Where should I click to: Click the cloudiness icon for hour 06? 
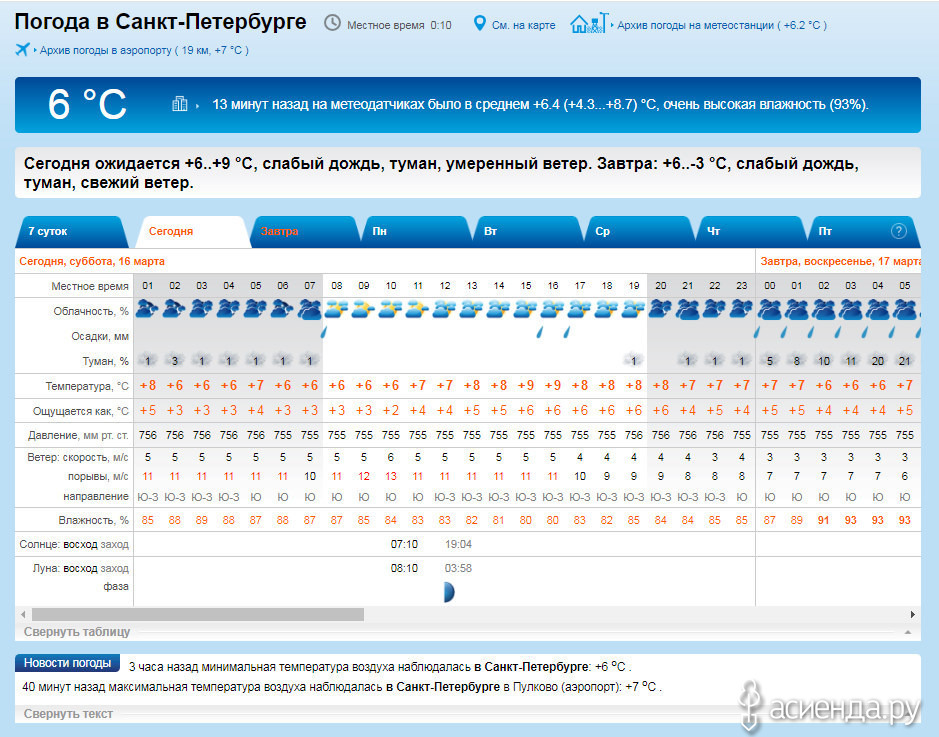click(282, 310)
